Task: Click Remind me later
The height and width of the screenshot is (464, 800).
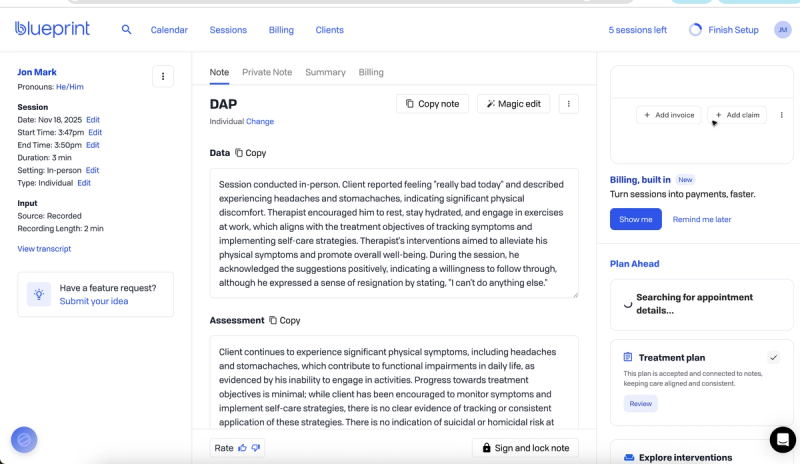Action: point(702,219)
